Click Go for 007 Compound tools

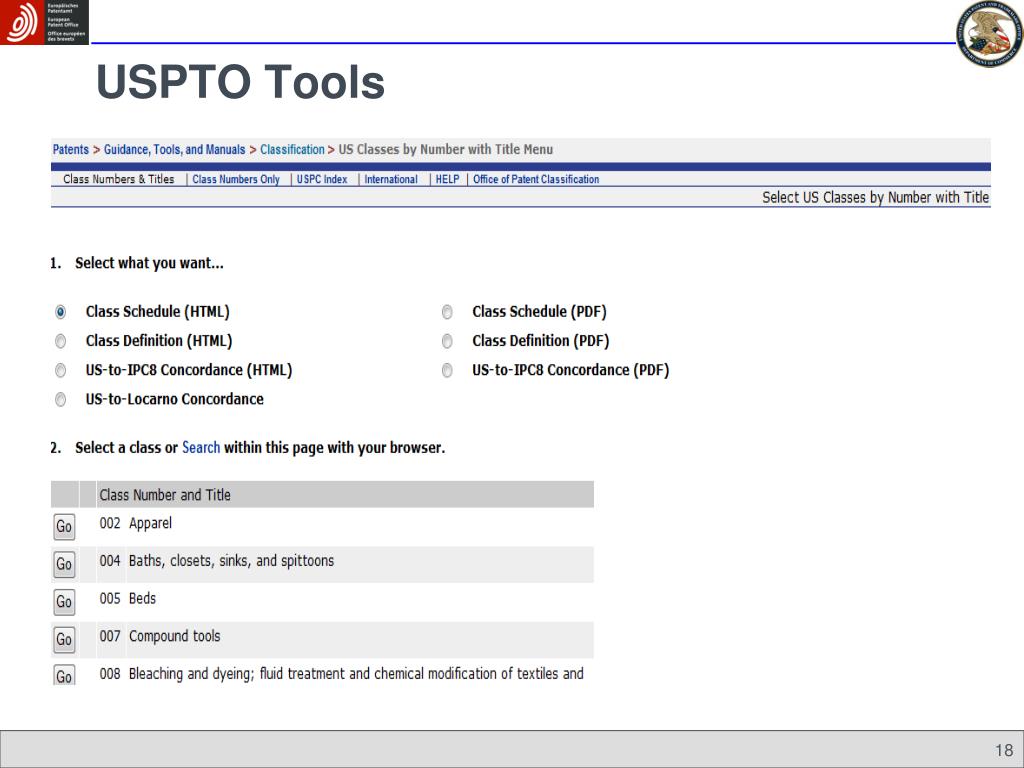[x=64, y=639]
